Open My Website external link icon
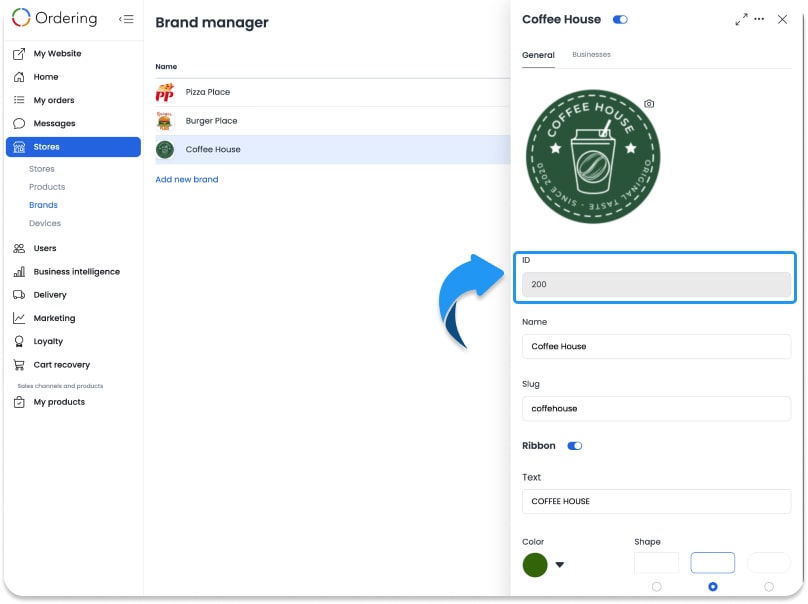 (x=19, y=54)
